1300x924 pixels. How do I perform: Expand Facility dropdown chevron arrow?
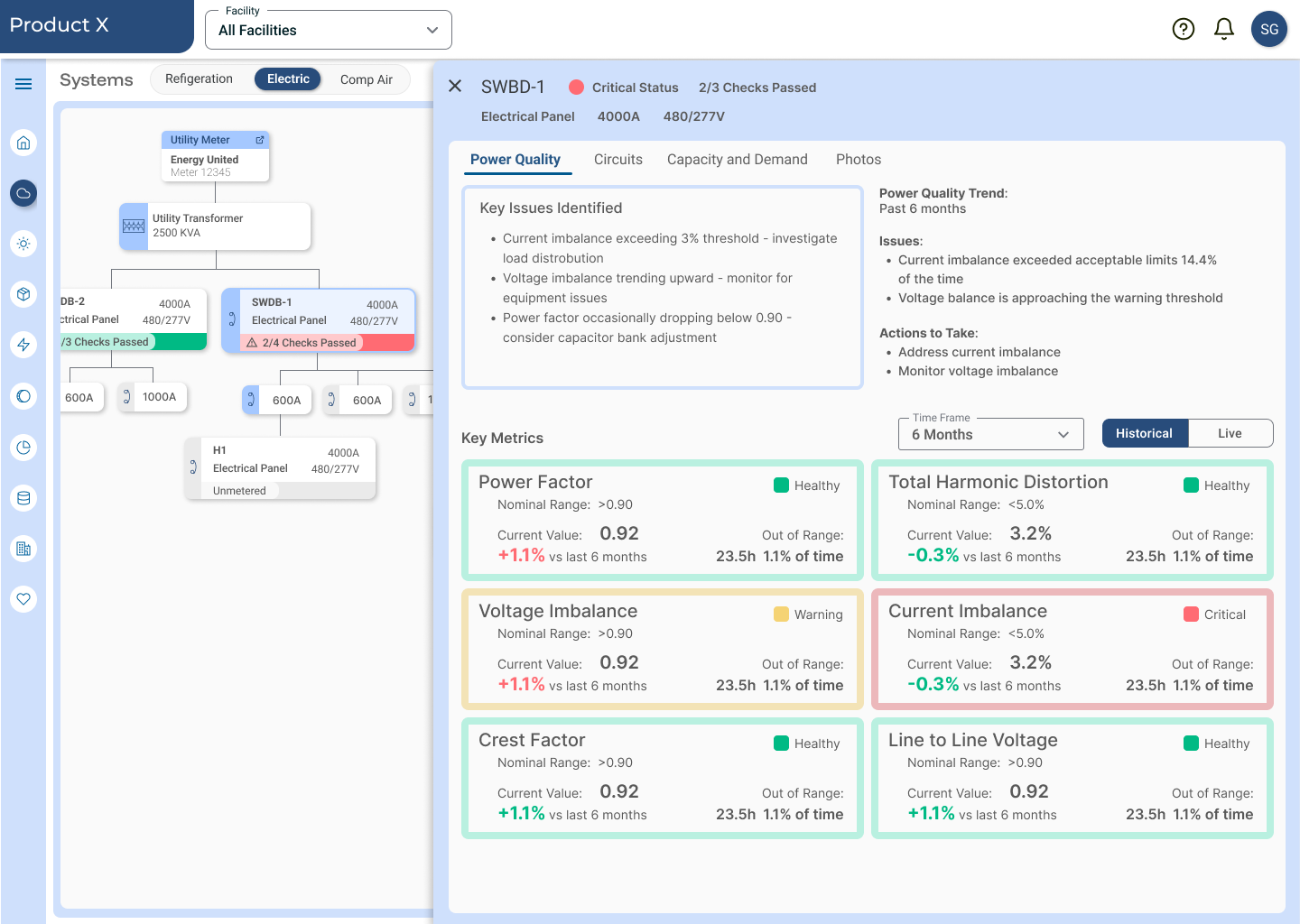click(x=432, y=31)
